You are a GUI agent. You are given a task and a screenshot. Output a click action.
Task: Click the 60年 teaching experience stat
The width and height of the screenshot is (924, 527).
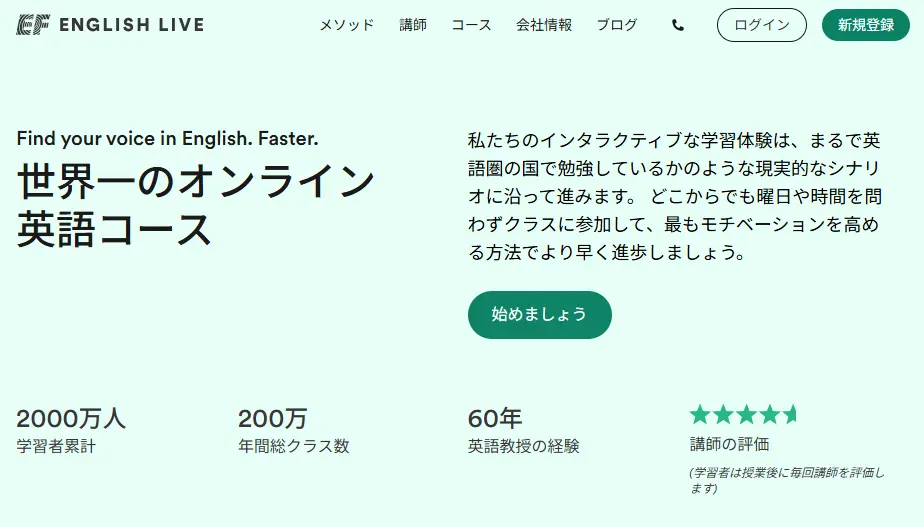[495, 418]
